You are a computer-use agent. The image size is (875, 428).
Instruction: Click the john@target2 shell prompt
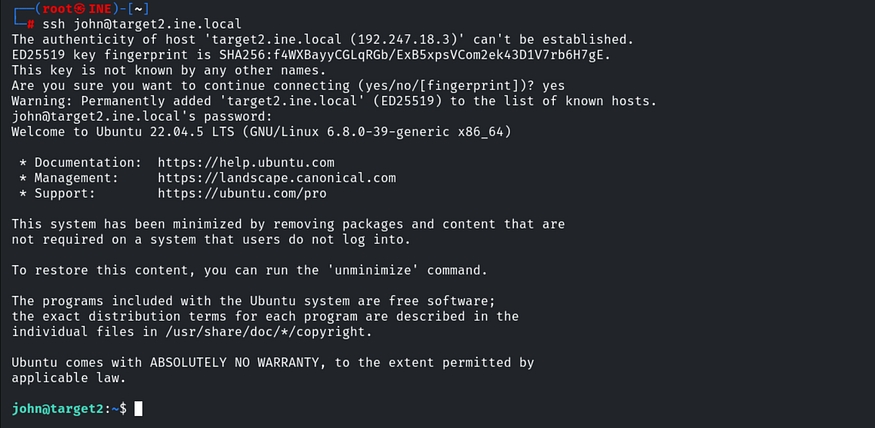[x=64, y=408]
